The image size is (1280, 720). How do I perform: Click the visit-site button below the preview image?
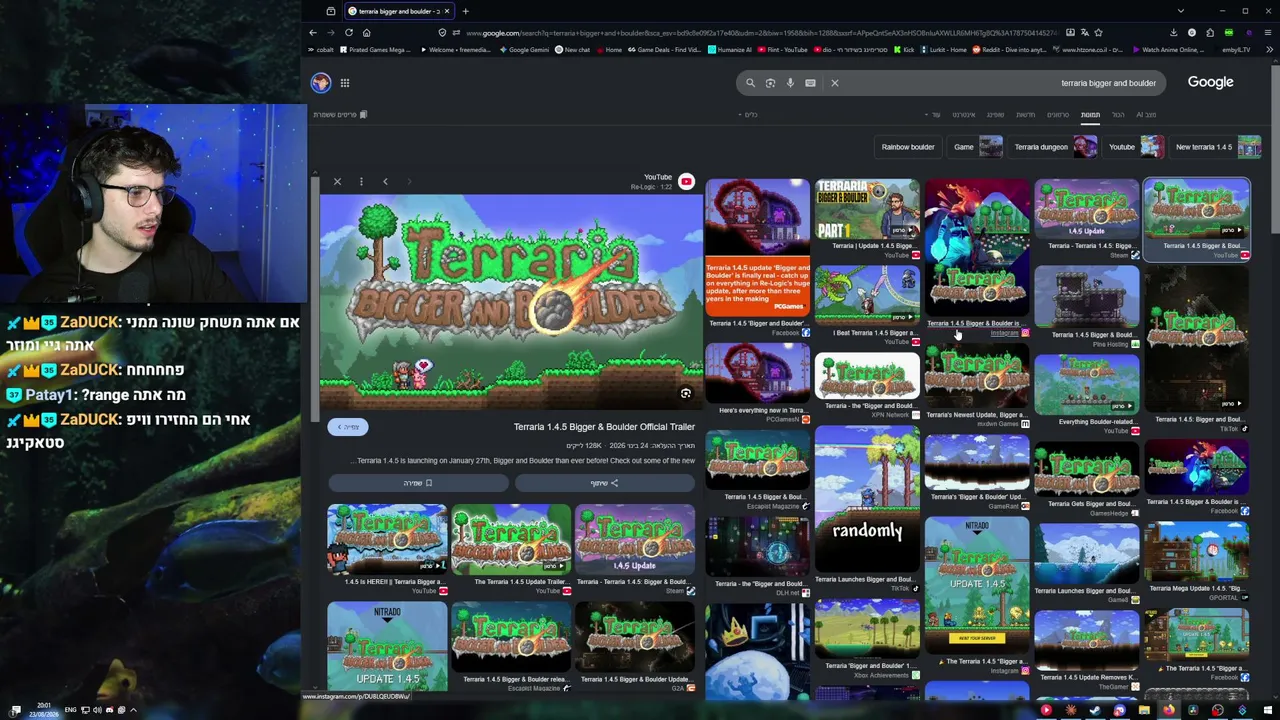point(348,427)
